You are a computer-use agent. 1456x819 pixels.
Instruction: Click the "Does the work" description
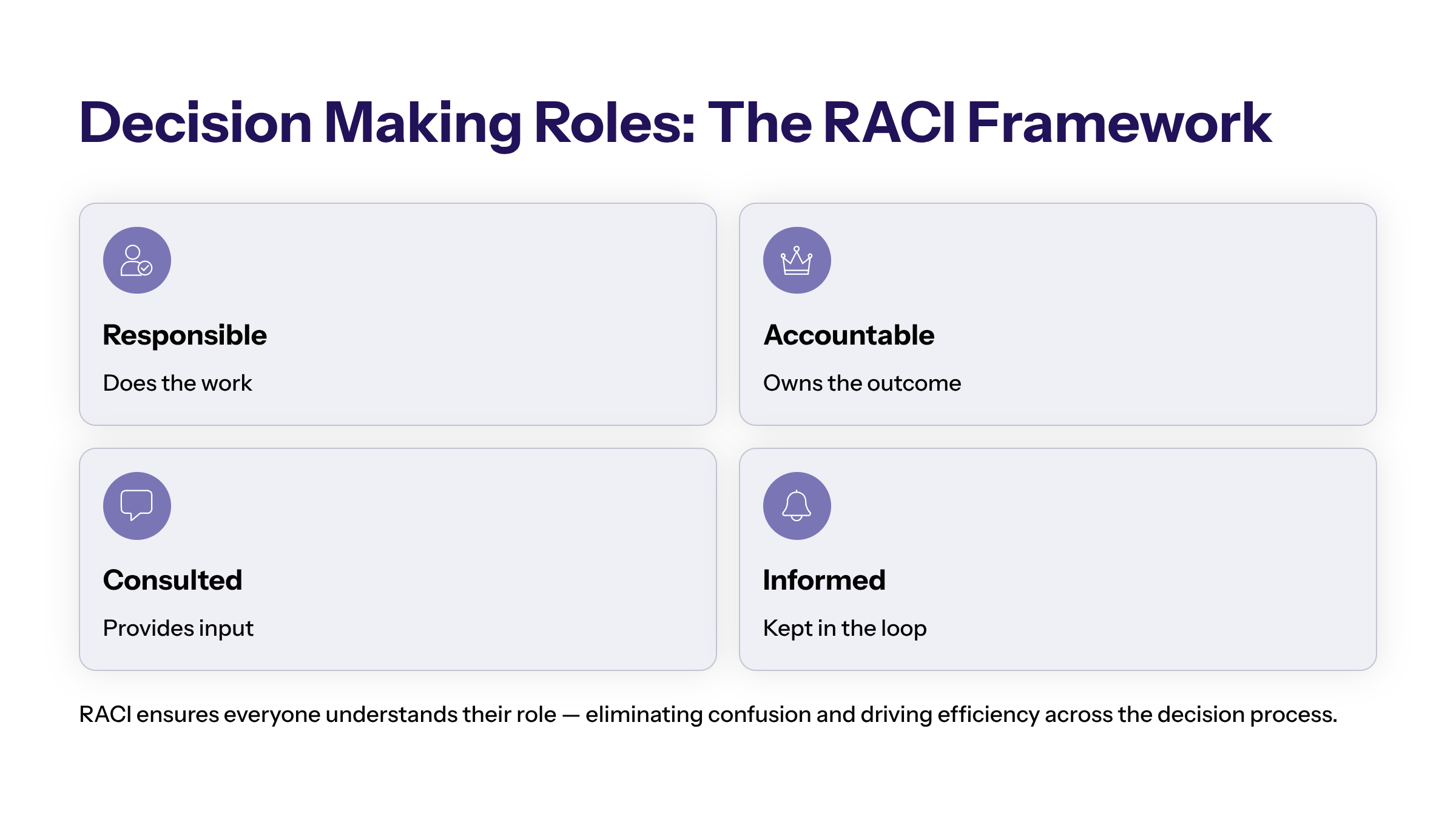[x=177, y=383]
